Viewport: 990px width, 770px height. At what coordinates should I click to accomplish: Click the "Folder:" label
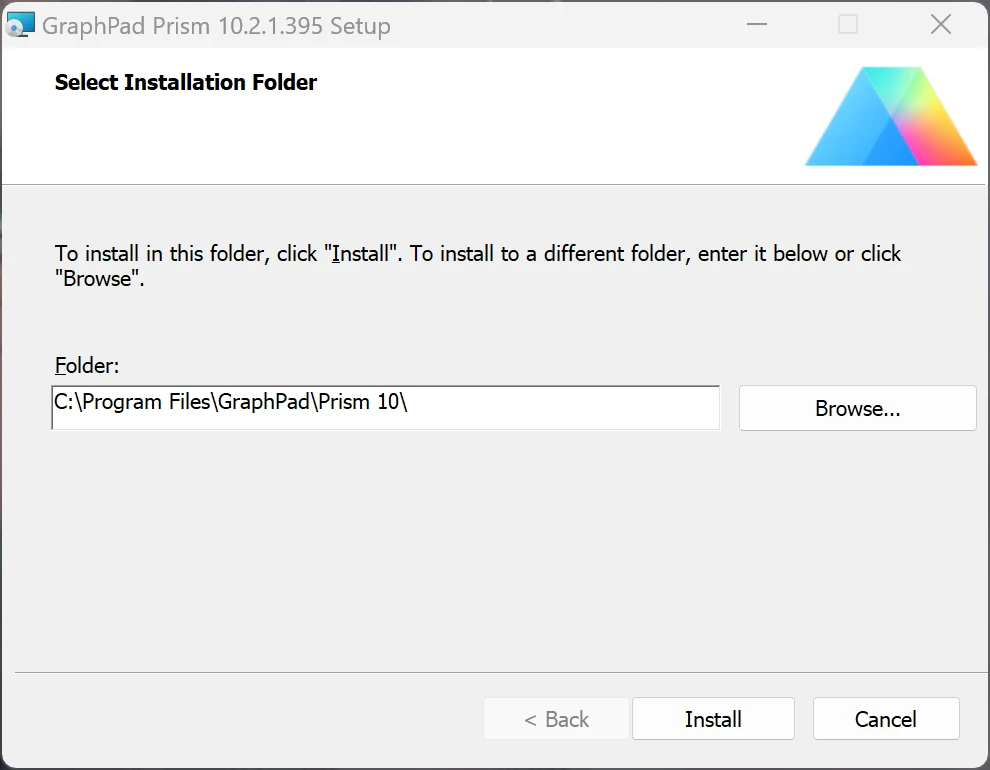[87, 365]
